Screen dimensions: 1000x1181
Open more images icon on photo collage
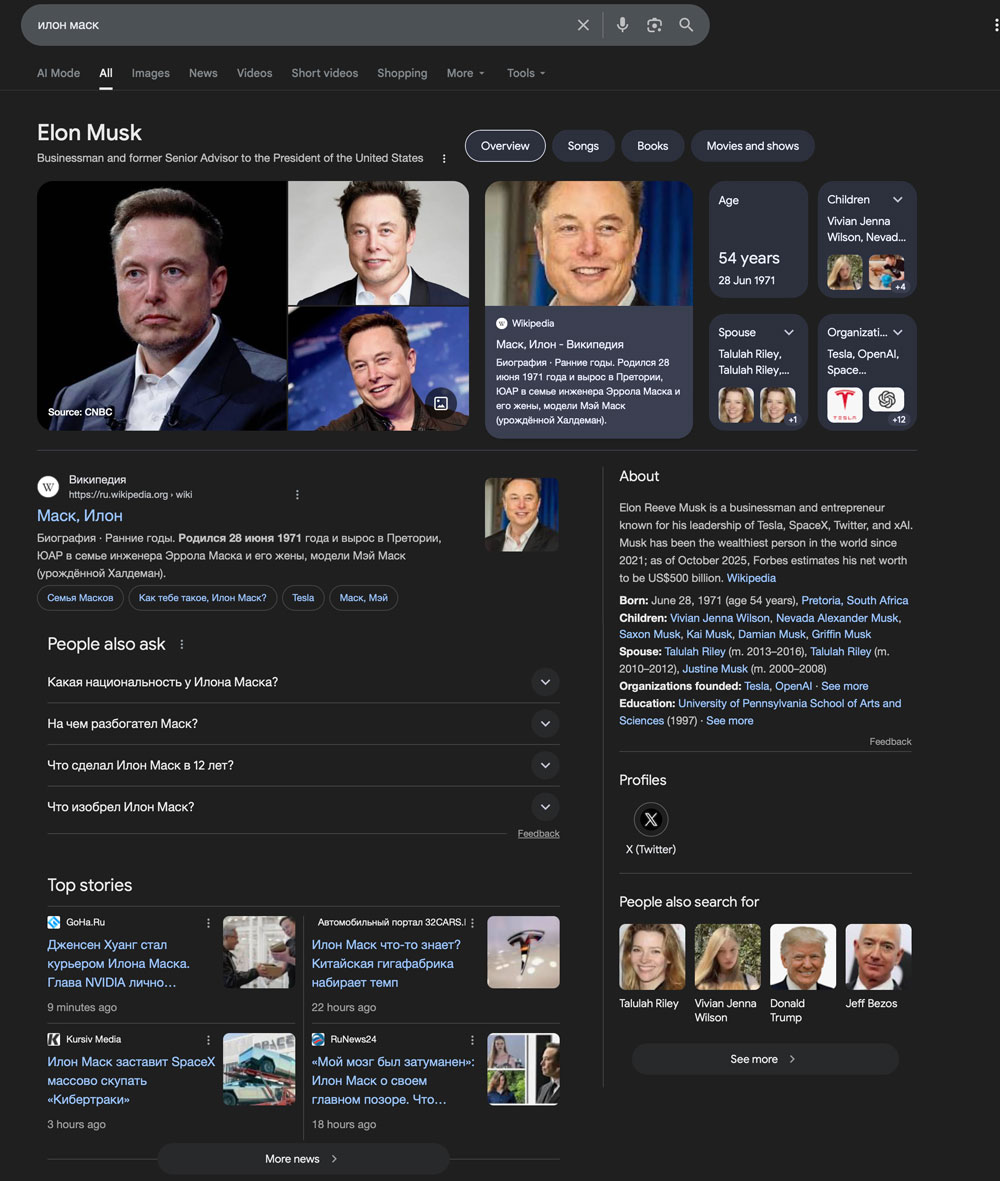(441, 404)
